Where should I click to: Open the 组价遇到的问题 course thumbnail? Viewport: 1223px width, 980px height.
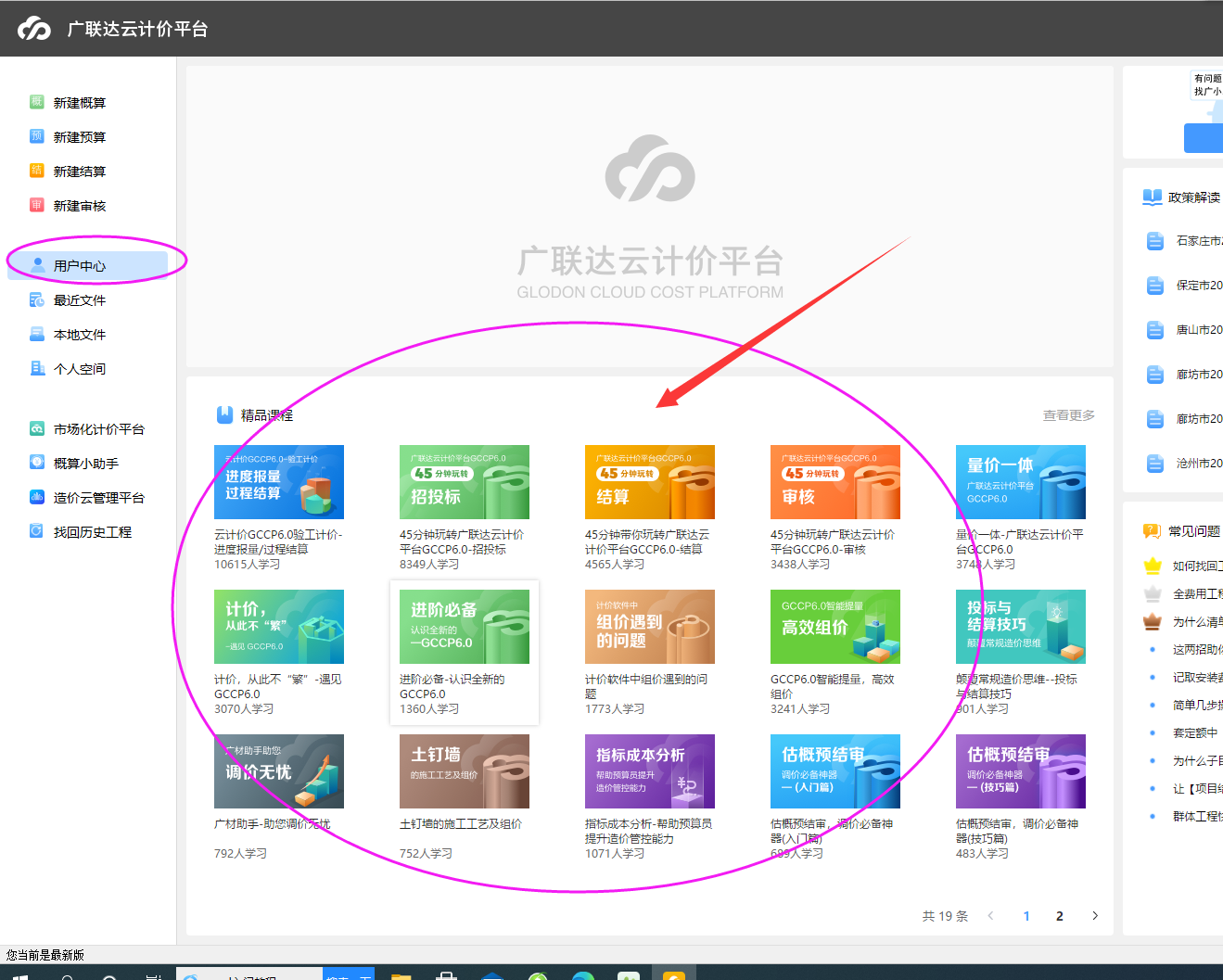[x=650, y=627]
